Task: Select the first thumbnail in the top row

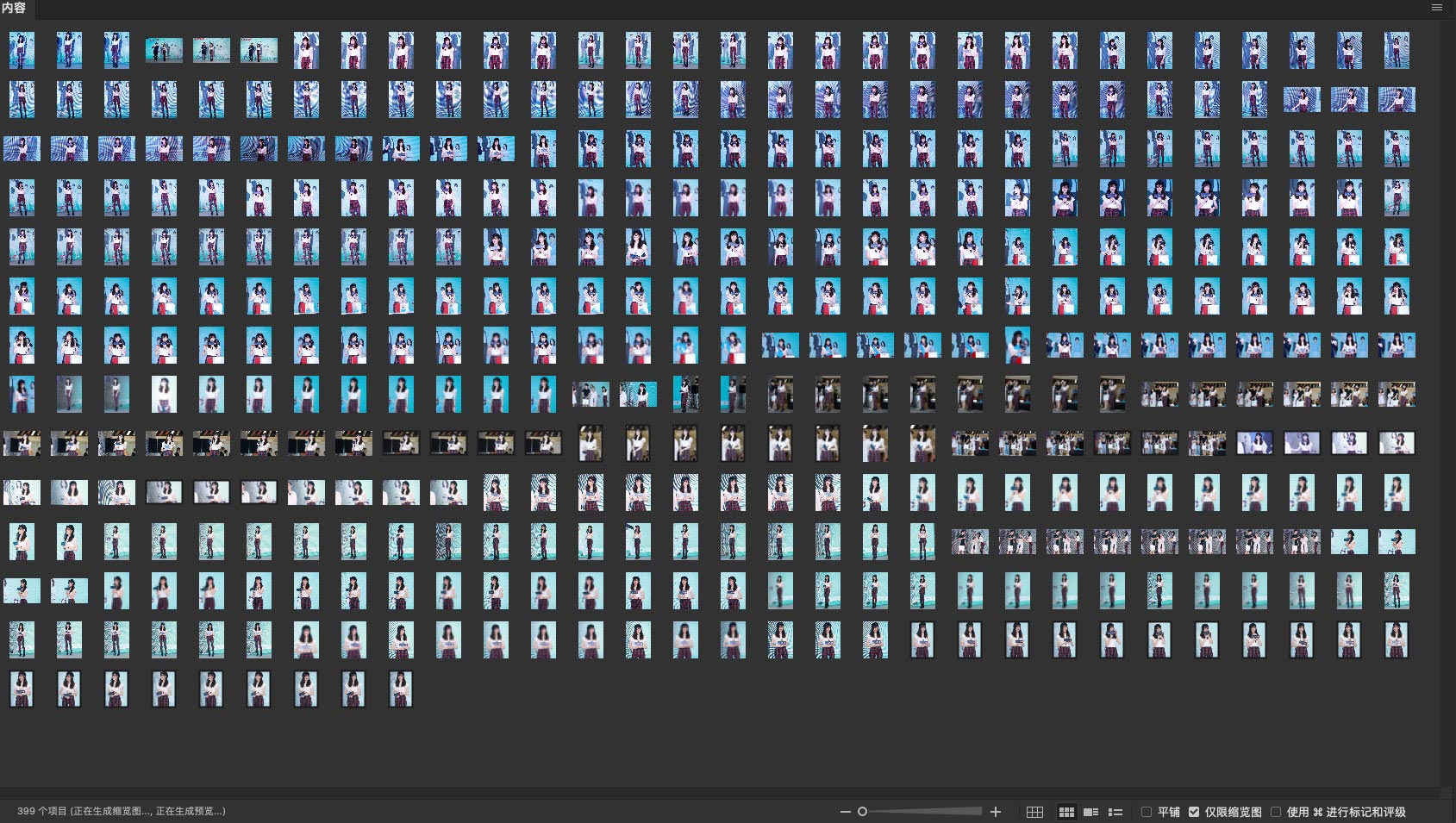Action: (22, 50)
